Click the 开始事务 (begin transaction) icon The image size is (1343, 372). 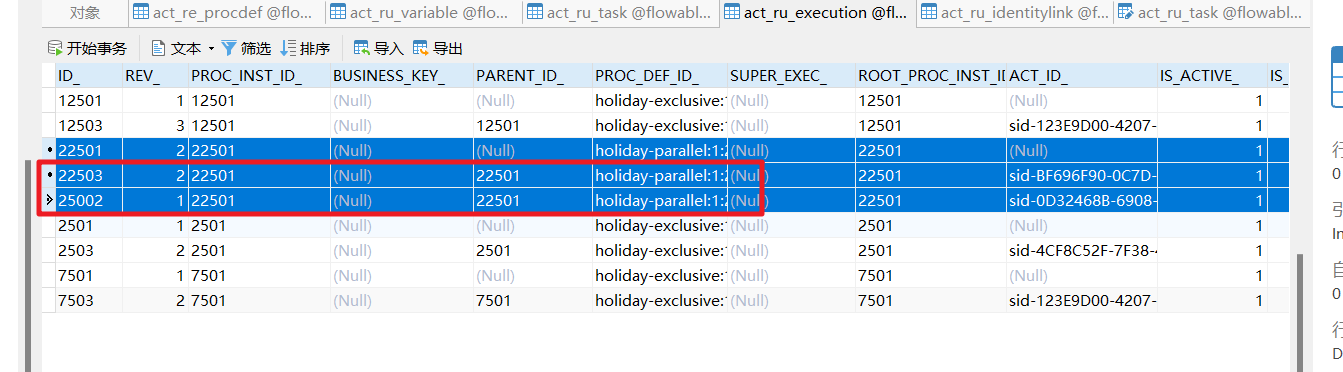tap(56, 48)
